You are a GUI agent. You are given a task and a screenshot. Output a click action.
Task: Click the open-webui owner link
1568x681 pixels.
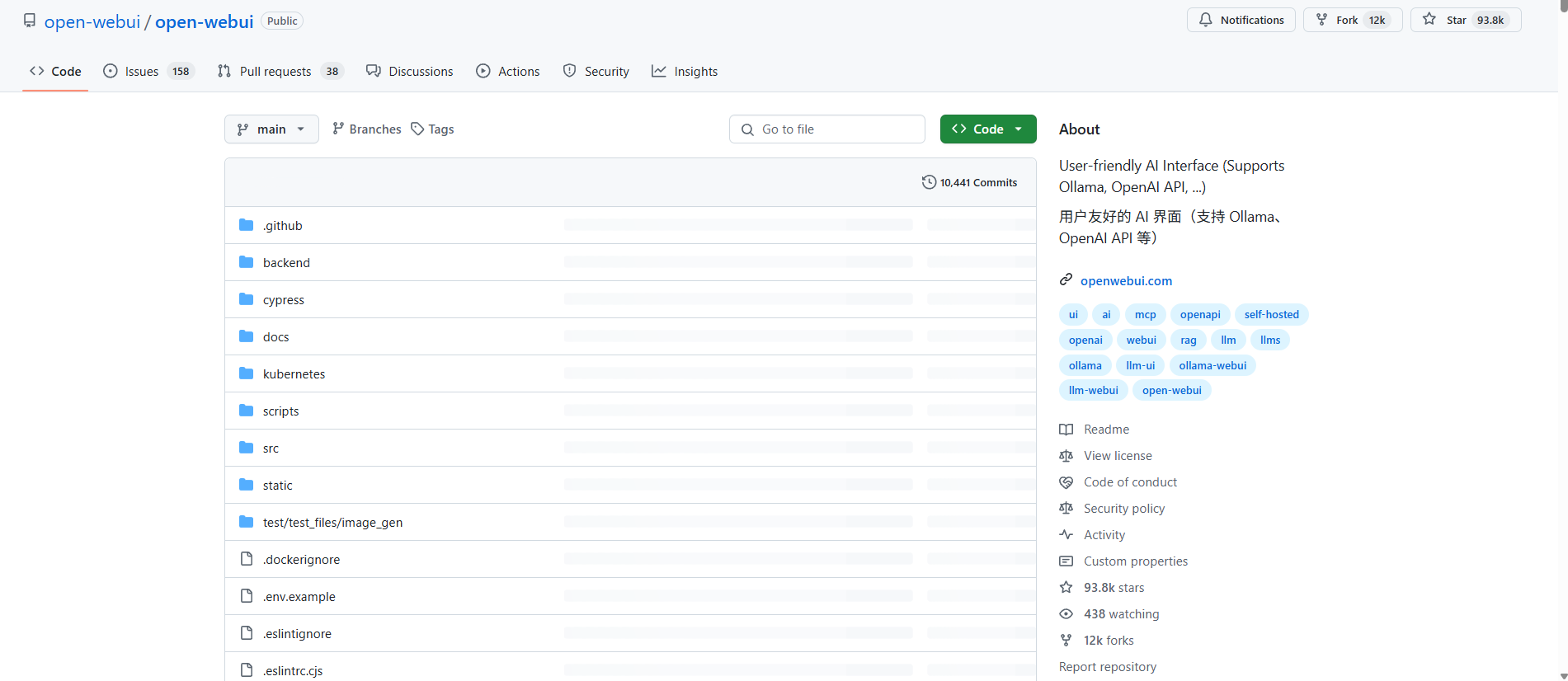pyautogui.click(x=92, y=21)
